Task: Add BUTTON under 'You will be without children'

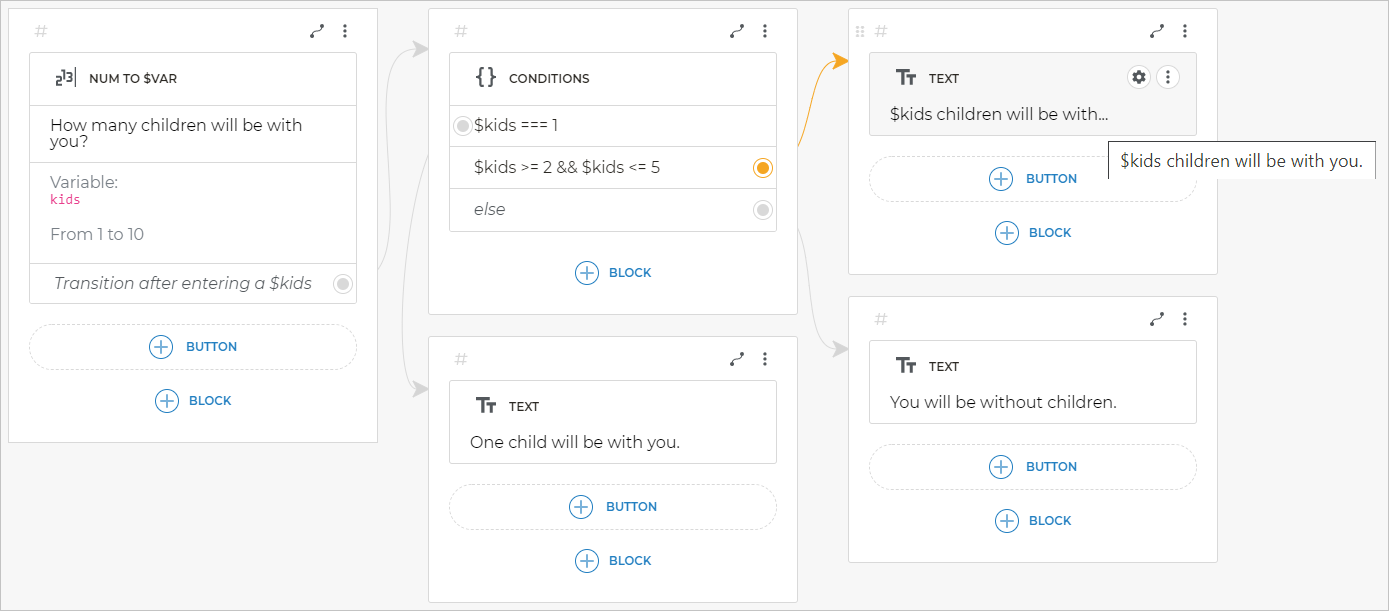Action: tap(1033, 467)
